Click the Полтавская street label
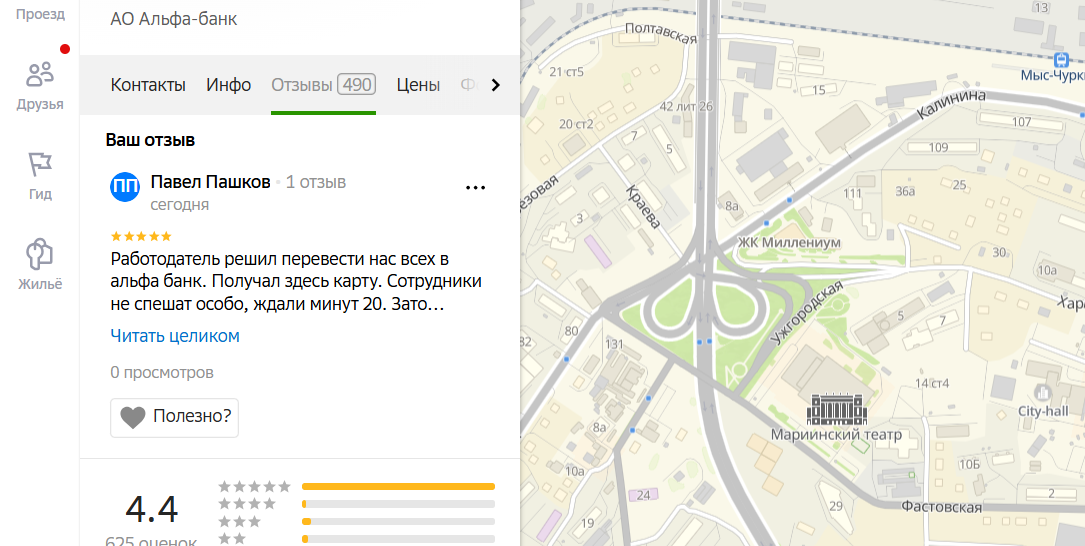This screenshot has width=1085, height=546. point(661,33)
